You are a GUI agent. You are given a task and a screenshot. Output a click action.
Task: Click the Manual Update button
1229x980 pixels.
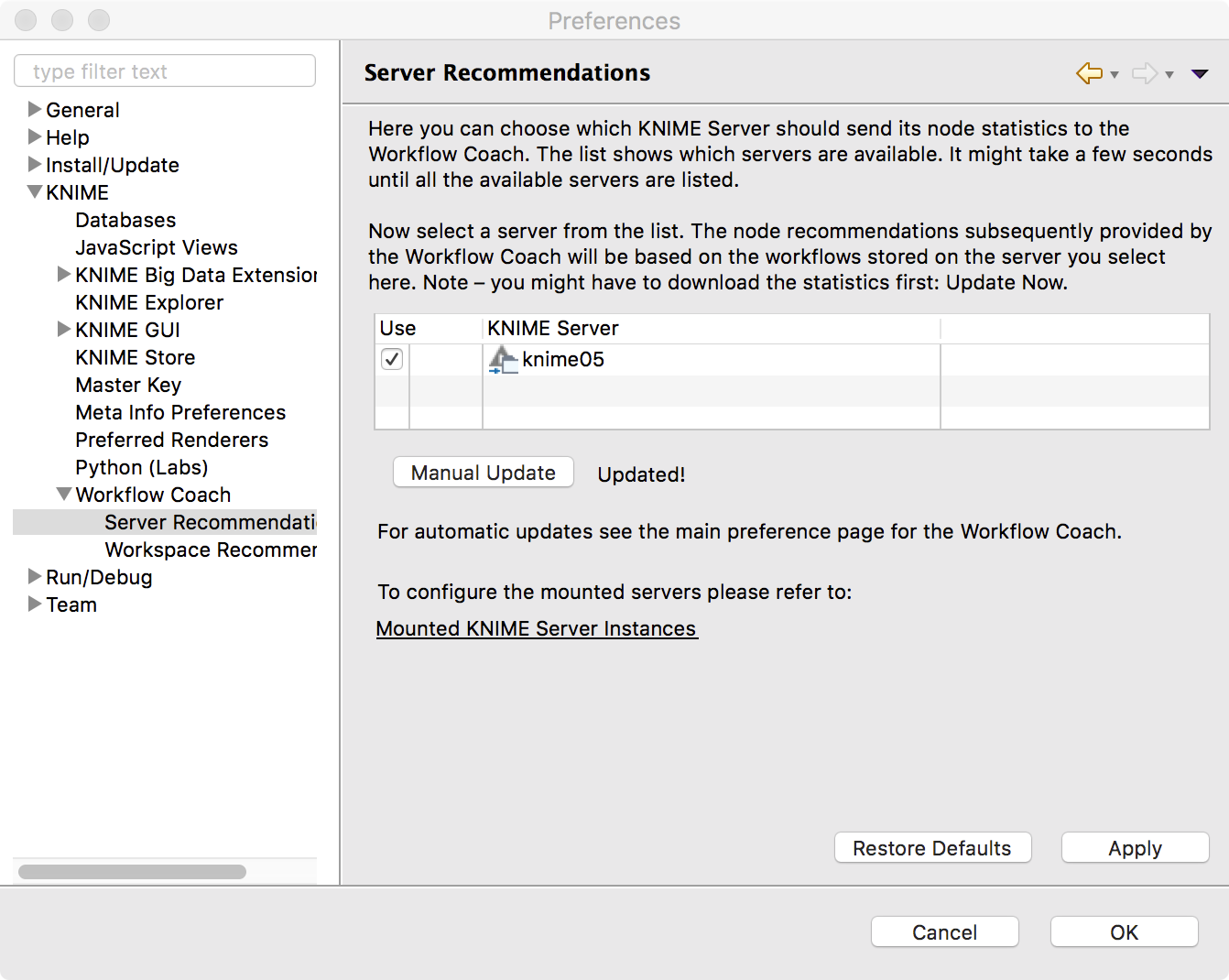coord(483,473)
